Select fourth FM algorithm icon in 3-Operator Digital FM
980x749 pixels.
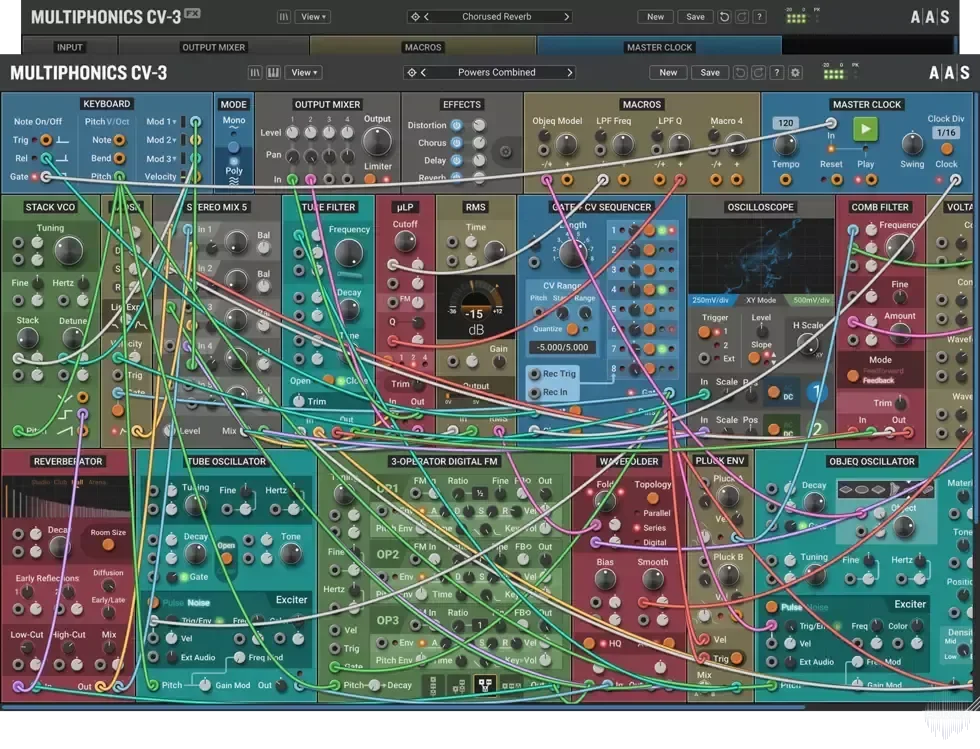511,685
